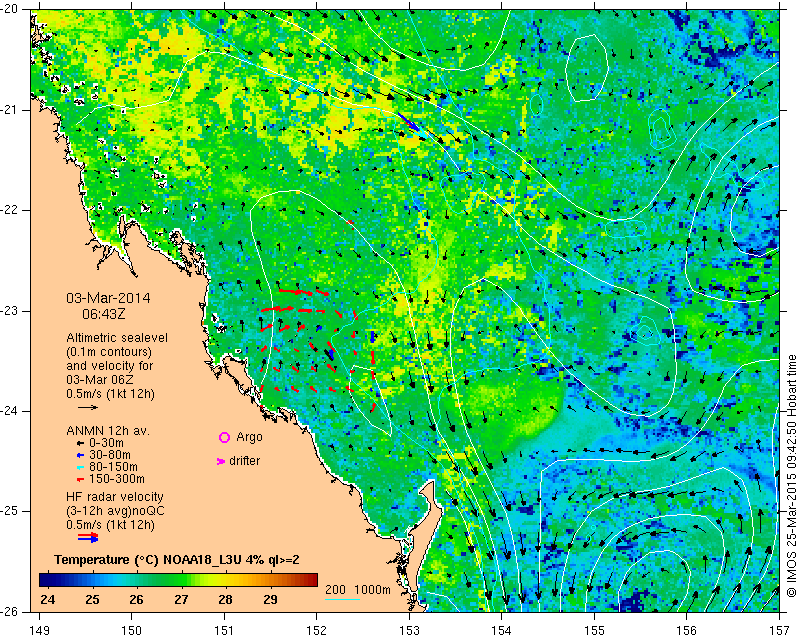Click the "and velocity for" legend line
The width and height of the screenshot is (800, 640).
109,366
